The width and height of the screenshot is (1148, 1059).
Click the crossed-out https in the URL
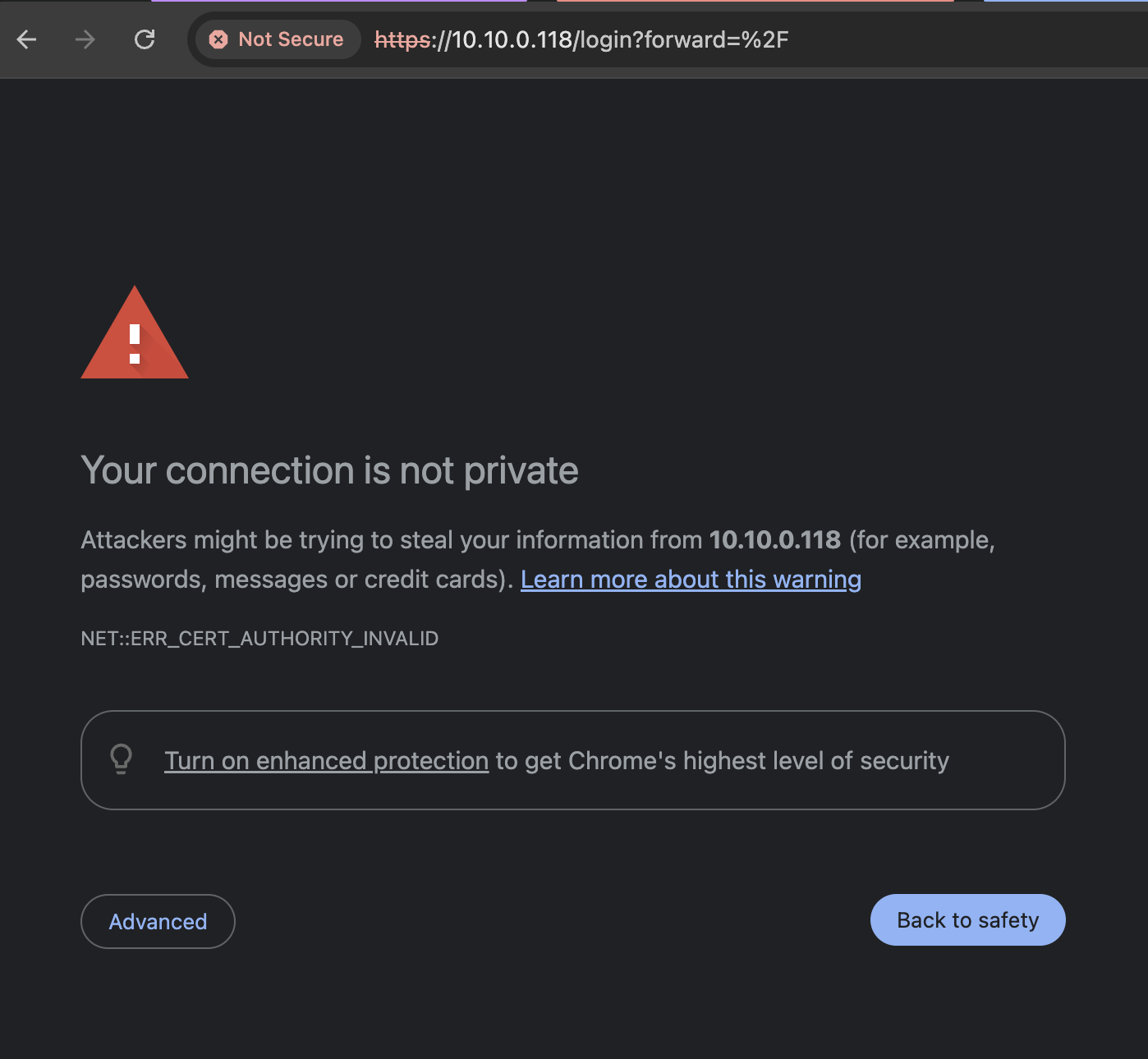402,39
